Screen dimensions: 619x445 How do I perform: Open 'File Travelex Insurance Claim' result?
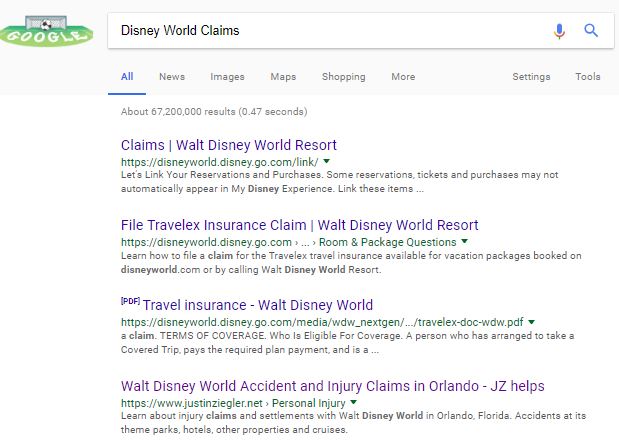pos(300,225)
